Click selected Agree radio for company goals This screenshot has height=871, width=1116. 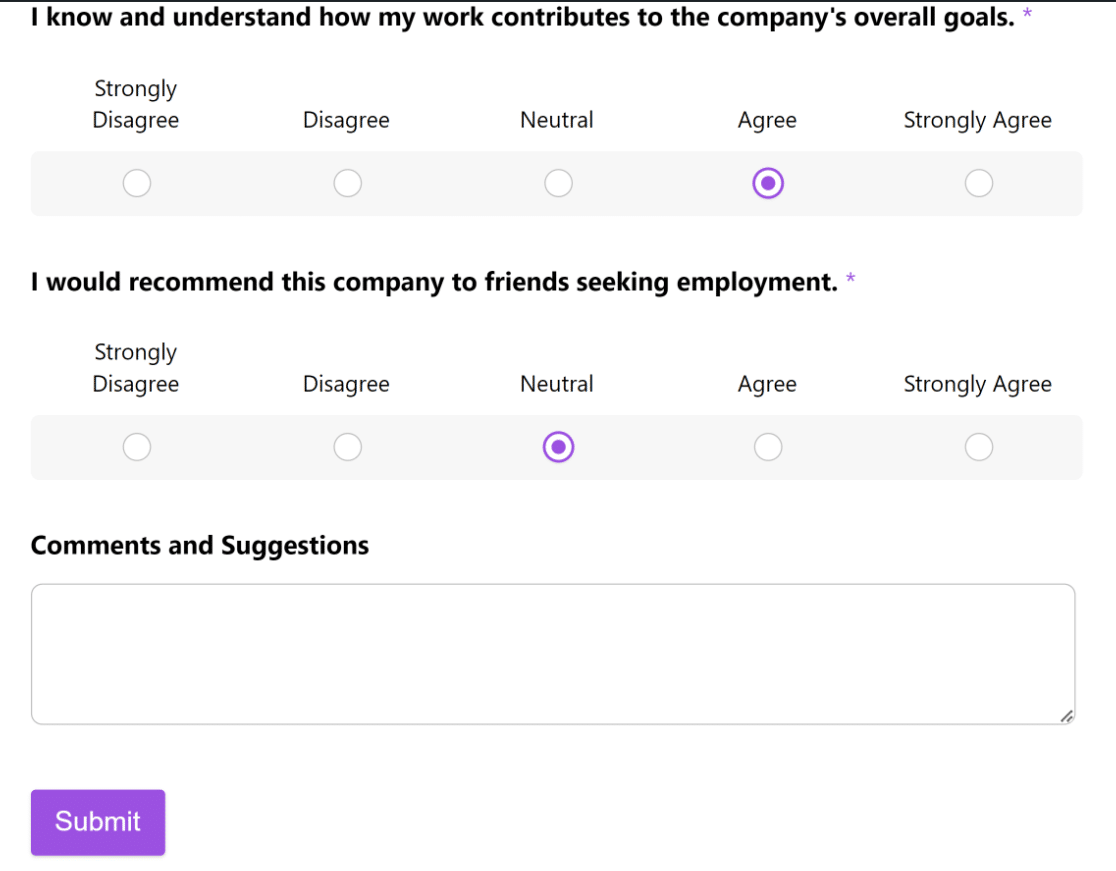(x=768, y=184)
